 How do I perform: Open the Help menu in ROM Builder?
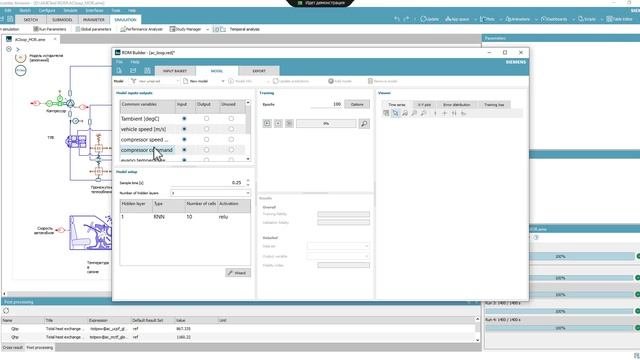pos(135,62)
